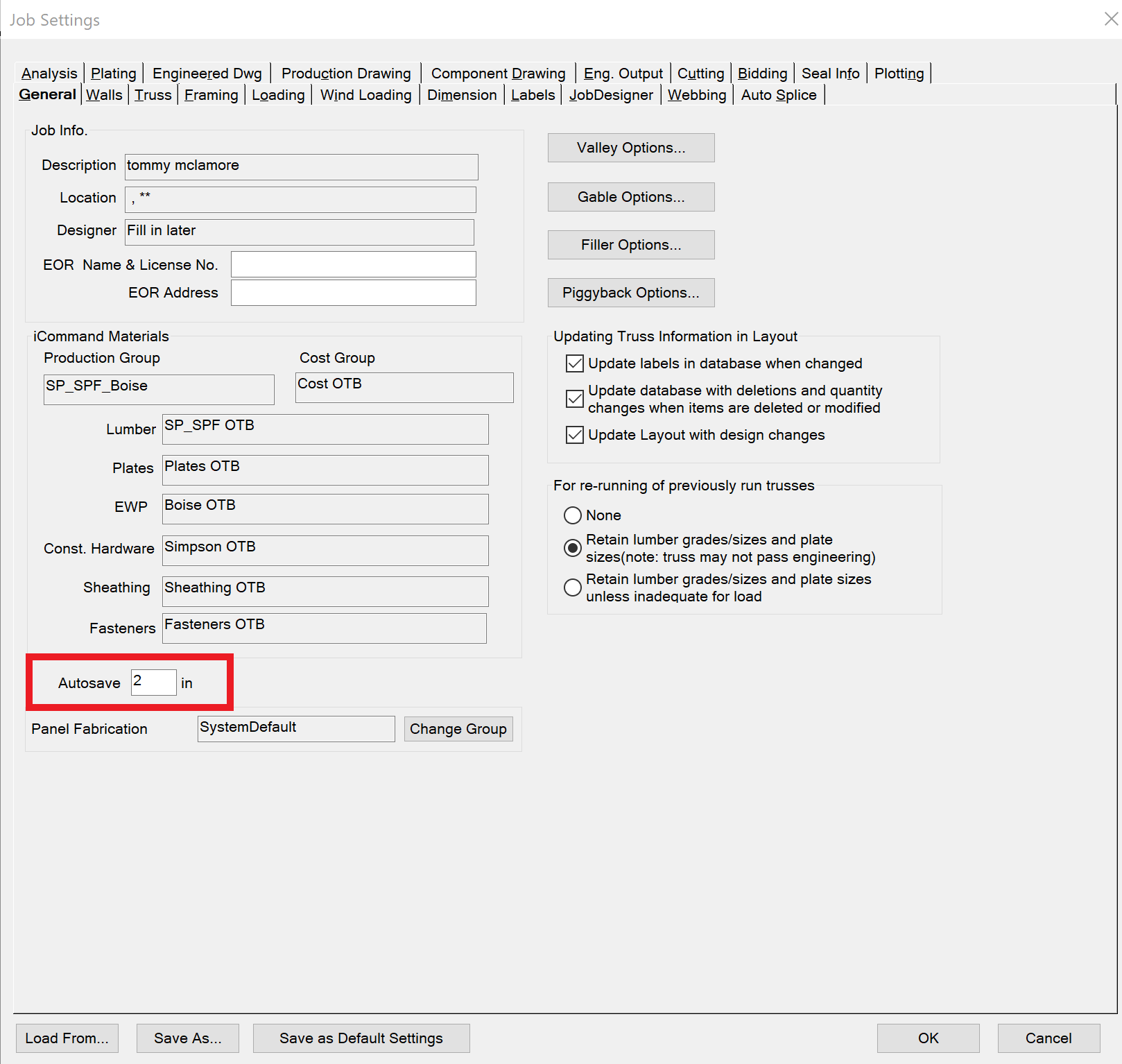The height and width of the screenshot is (1064, 1122).
Task: Open the Auto Splice tab
Action: (778, 95)
